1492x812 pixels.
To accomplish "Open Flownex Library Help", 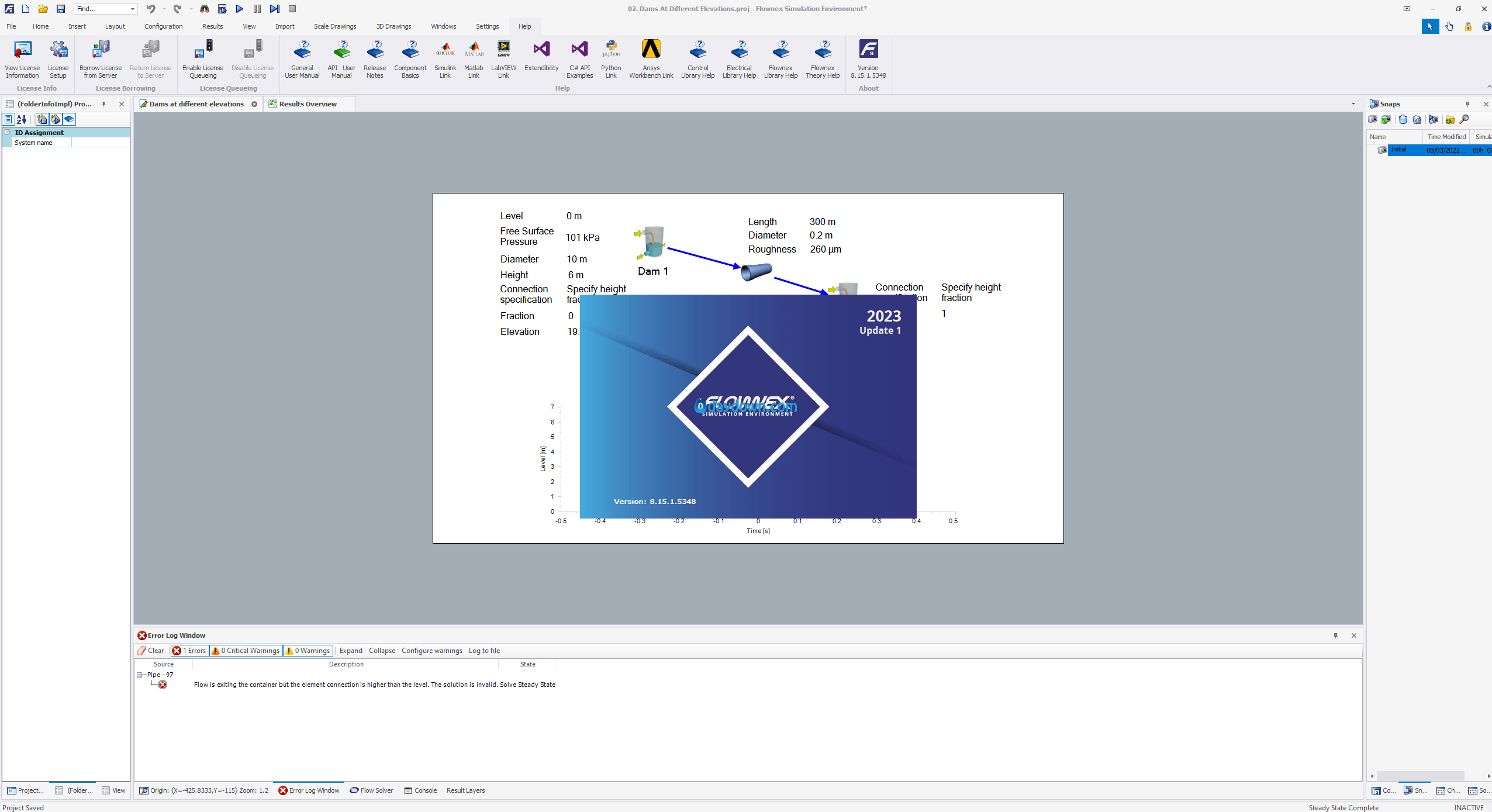I will [780, 59].
